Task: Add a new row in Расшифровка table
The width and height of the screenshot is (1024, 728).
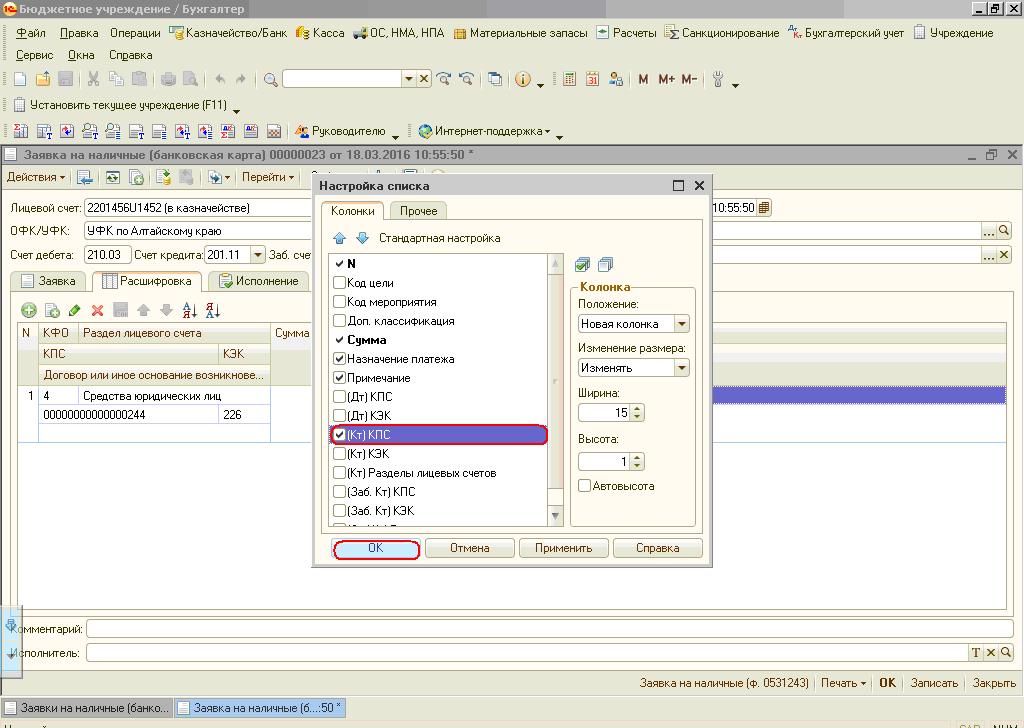Action: point(29,311)
